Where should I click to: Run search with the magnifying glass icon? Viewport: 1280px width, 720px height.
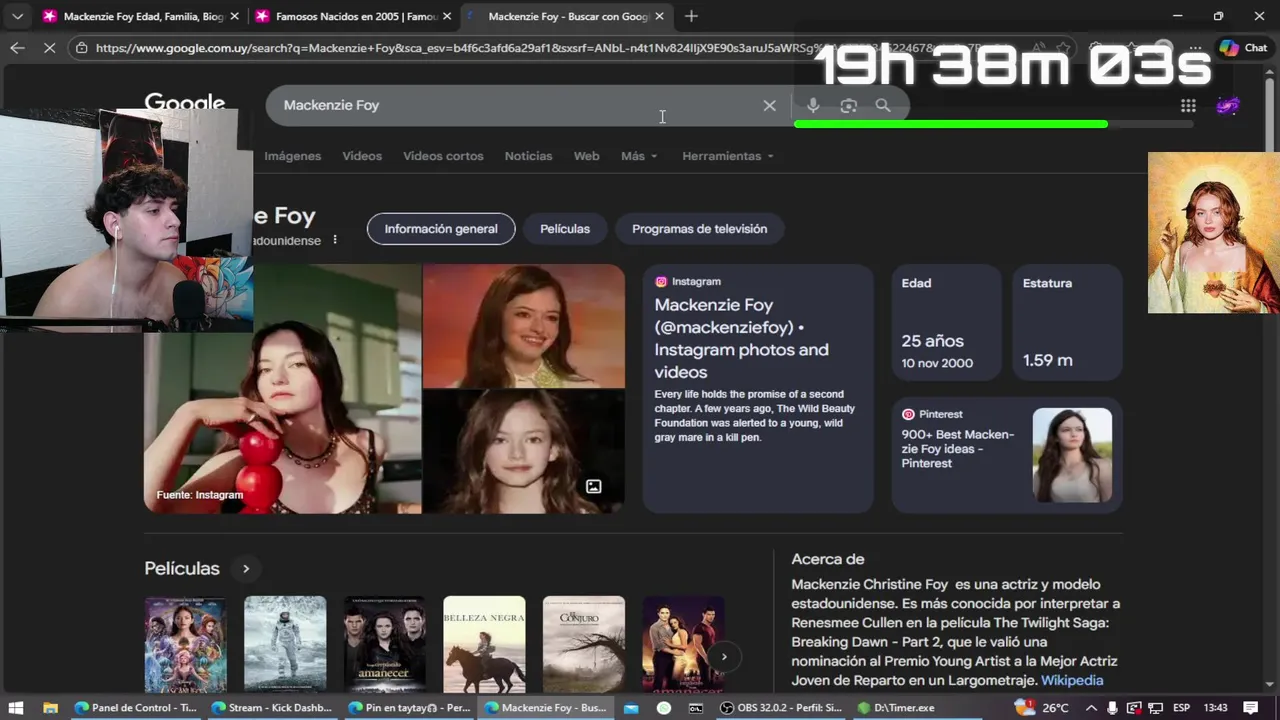pyautogui.click(x=883, y=105)
